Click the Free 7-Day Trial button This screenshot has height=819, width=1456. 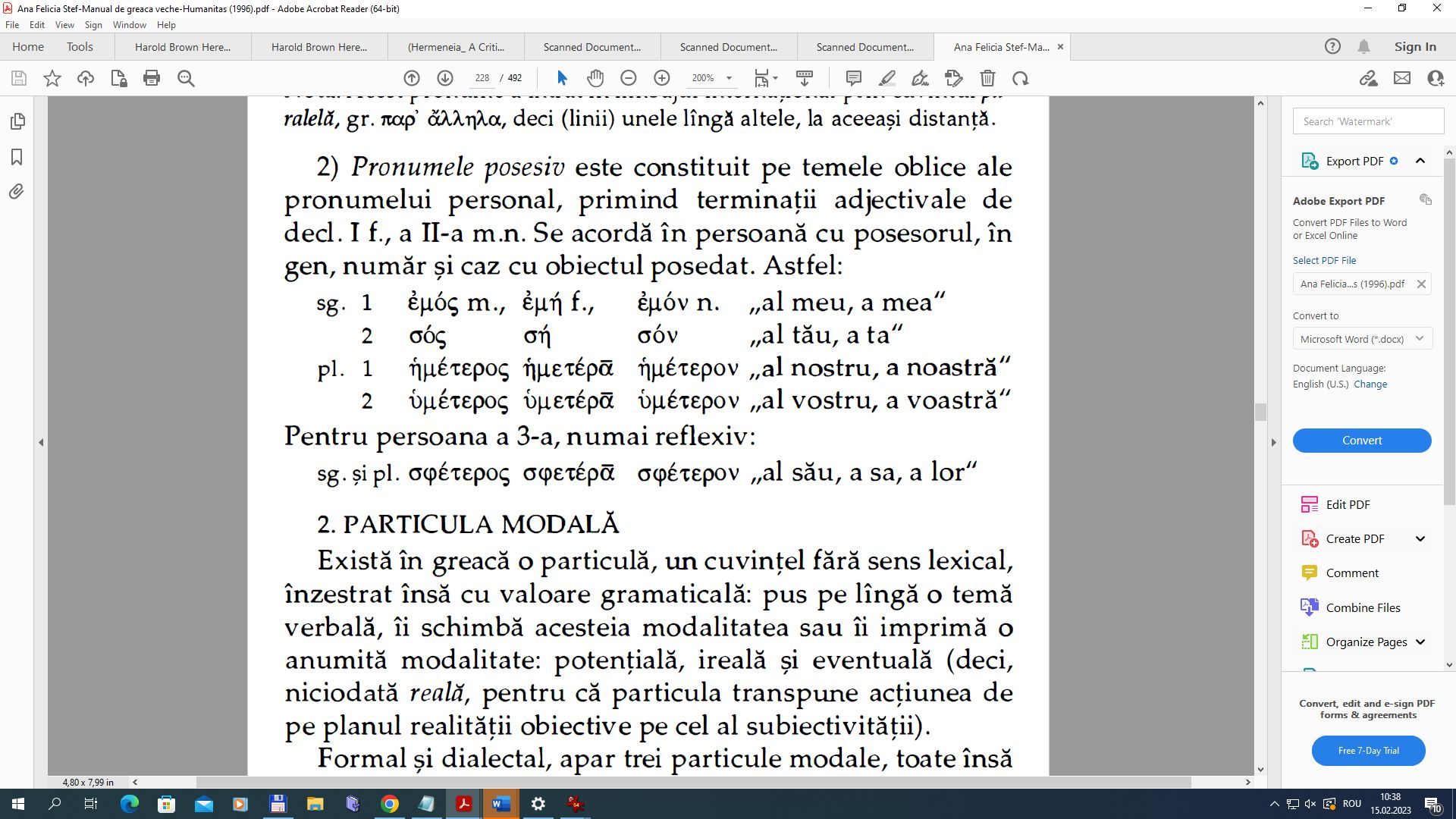click(x=1368, y=751)
